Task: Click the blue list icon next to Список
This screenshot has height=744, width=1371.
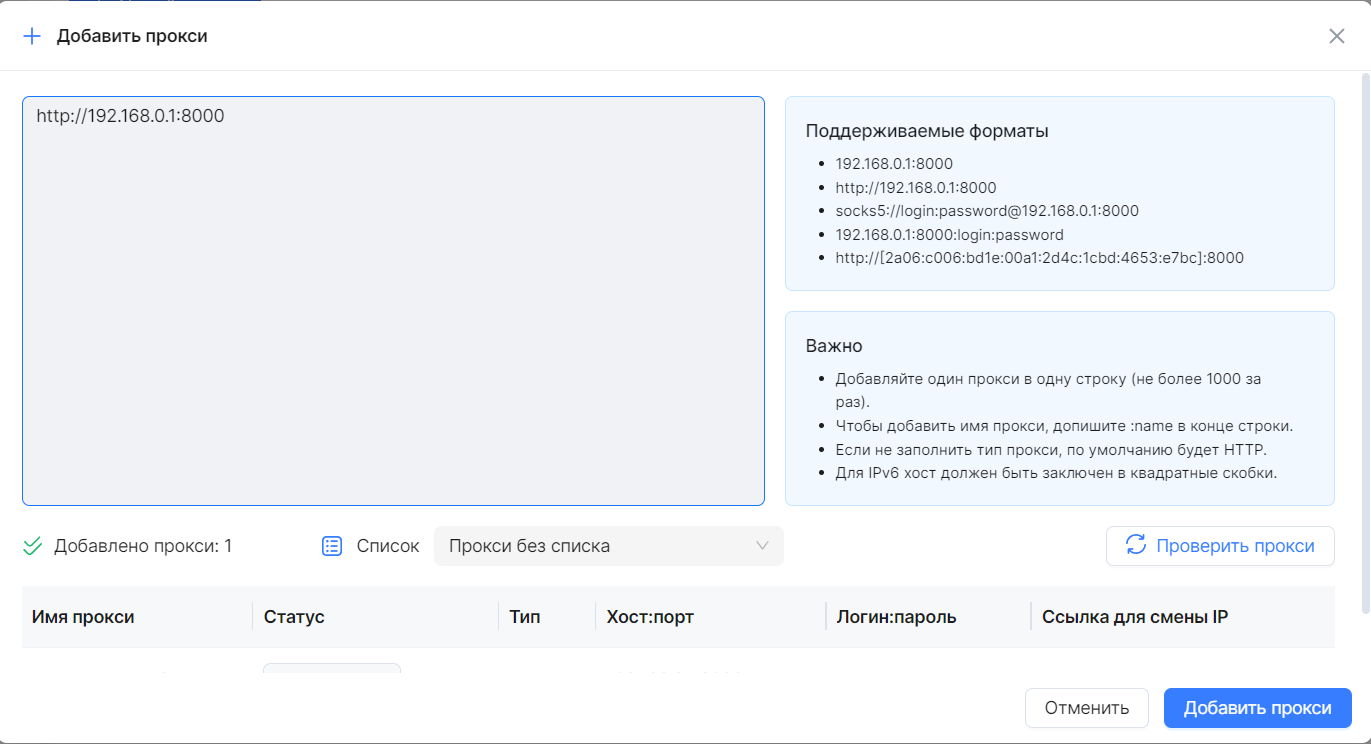Action: click(331, 545)
